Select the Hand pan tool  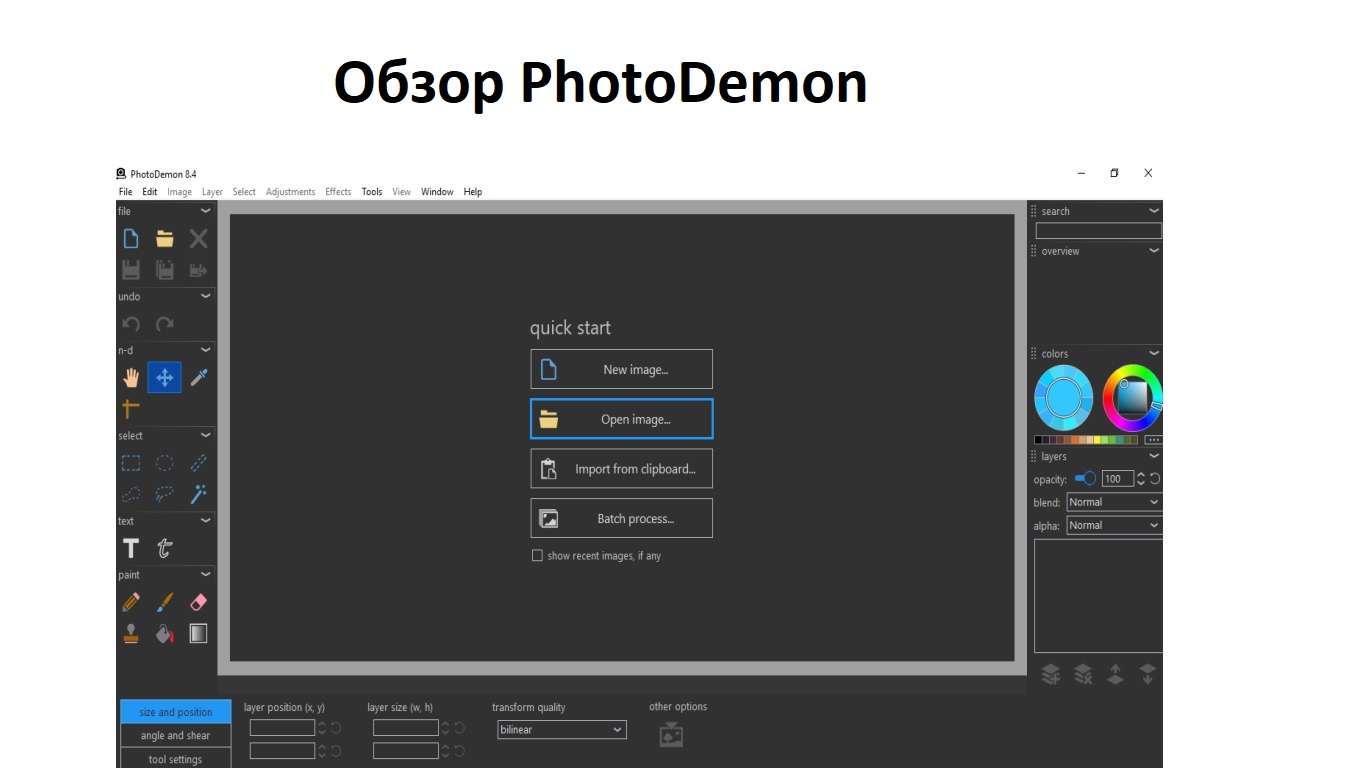[x=131, y=378]
